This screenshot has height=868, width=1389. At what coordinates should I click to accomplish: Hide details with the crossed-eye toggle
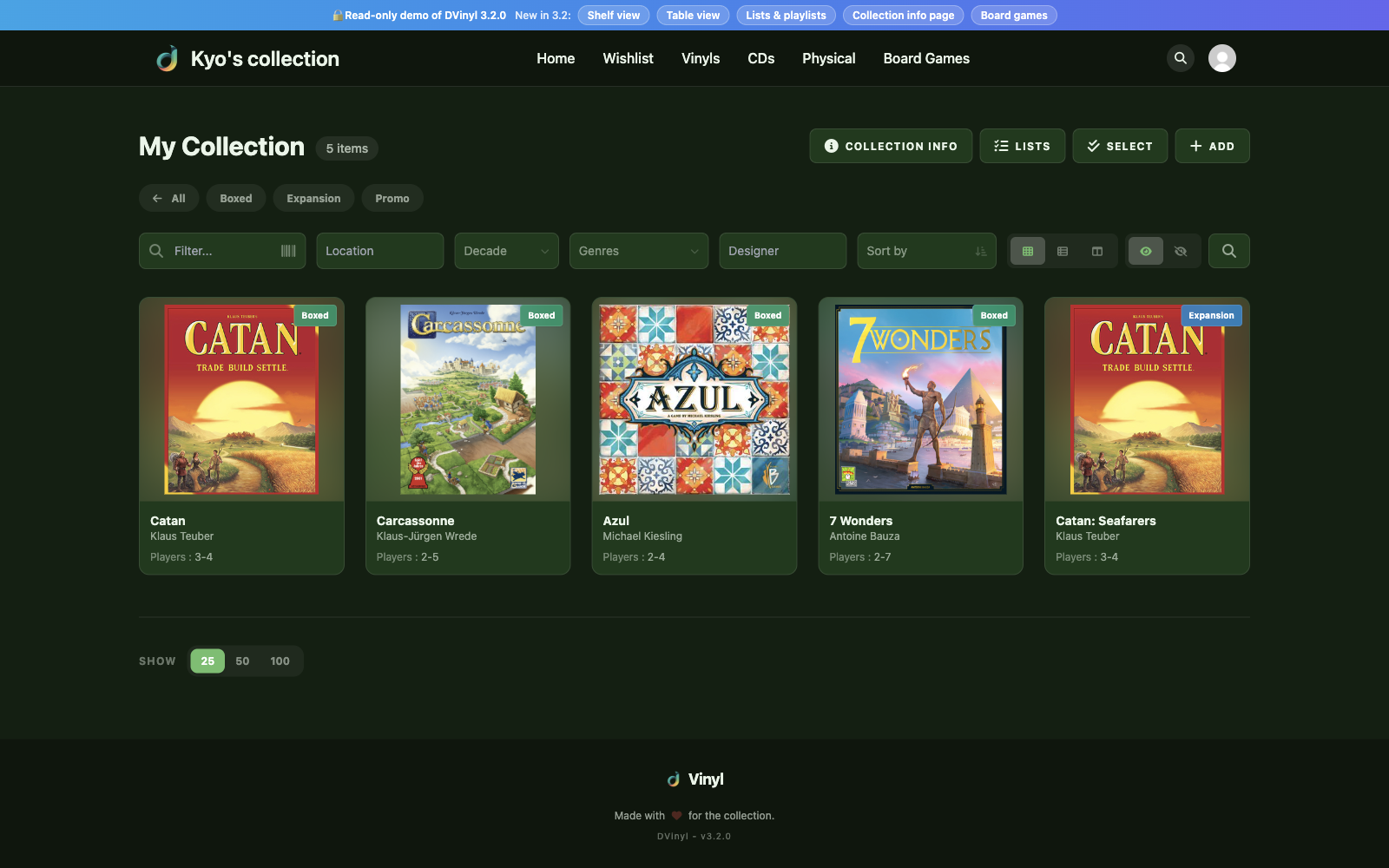click(x=1181, y=251)
